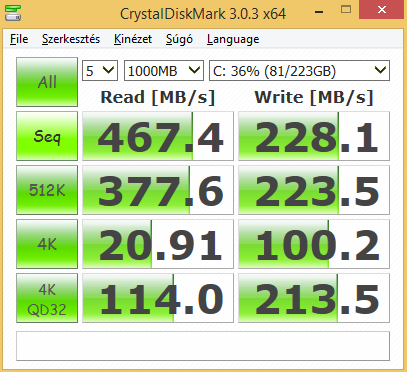Click the Seq write result 228.1

(x=314, y=136)
